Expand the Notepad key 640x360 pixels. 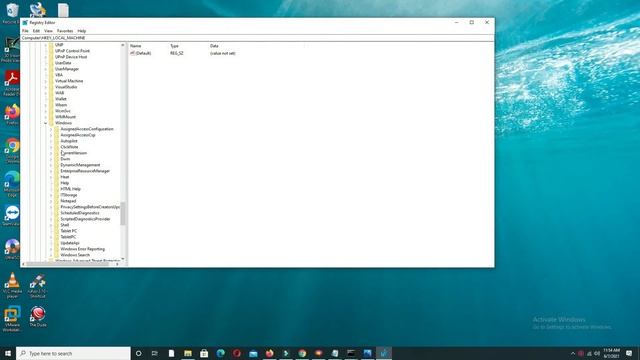point(51,201)
